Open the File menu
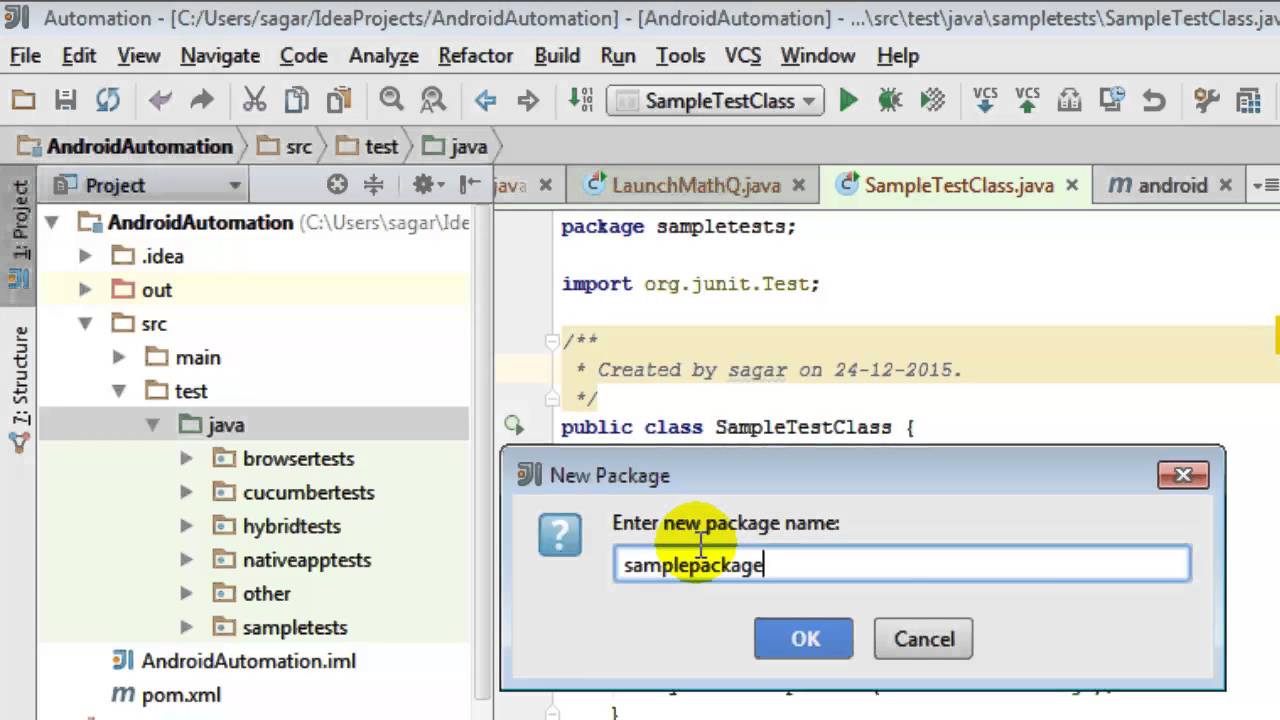This screenshot has height=720, width=1280. (x=25, y=56)
